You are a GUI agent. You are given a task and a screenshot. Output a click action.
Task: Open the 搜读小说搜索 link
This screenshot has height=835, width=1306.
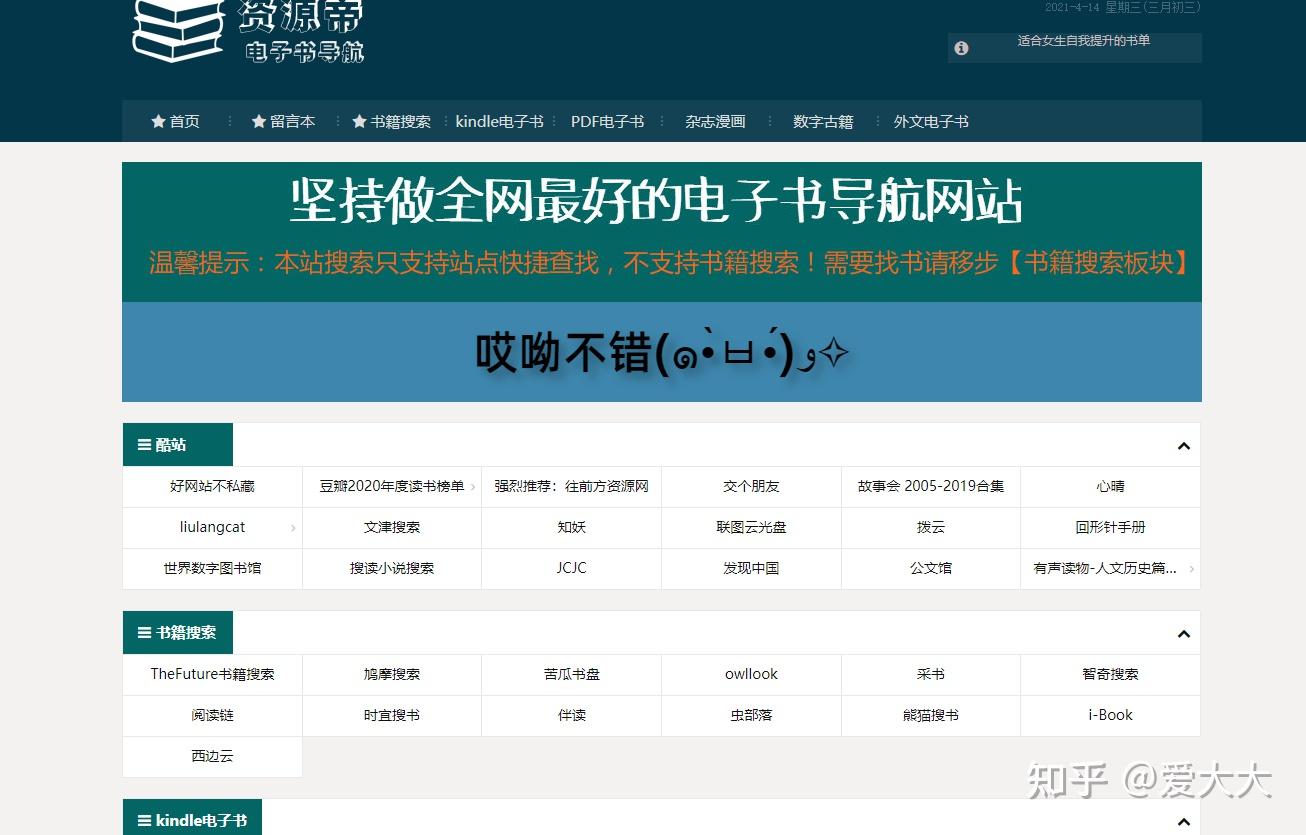coord(392,568)
